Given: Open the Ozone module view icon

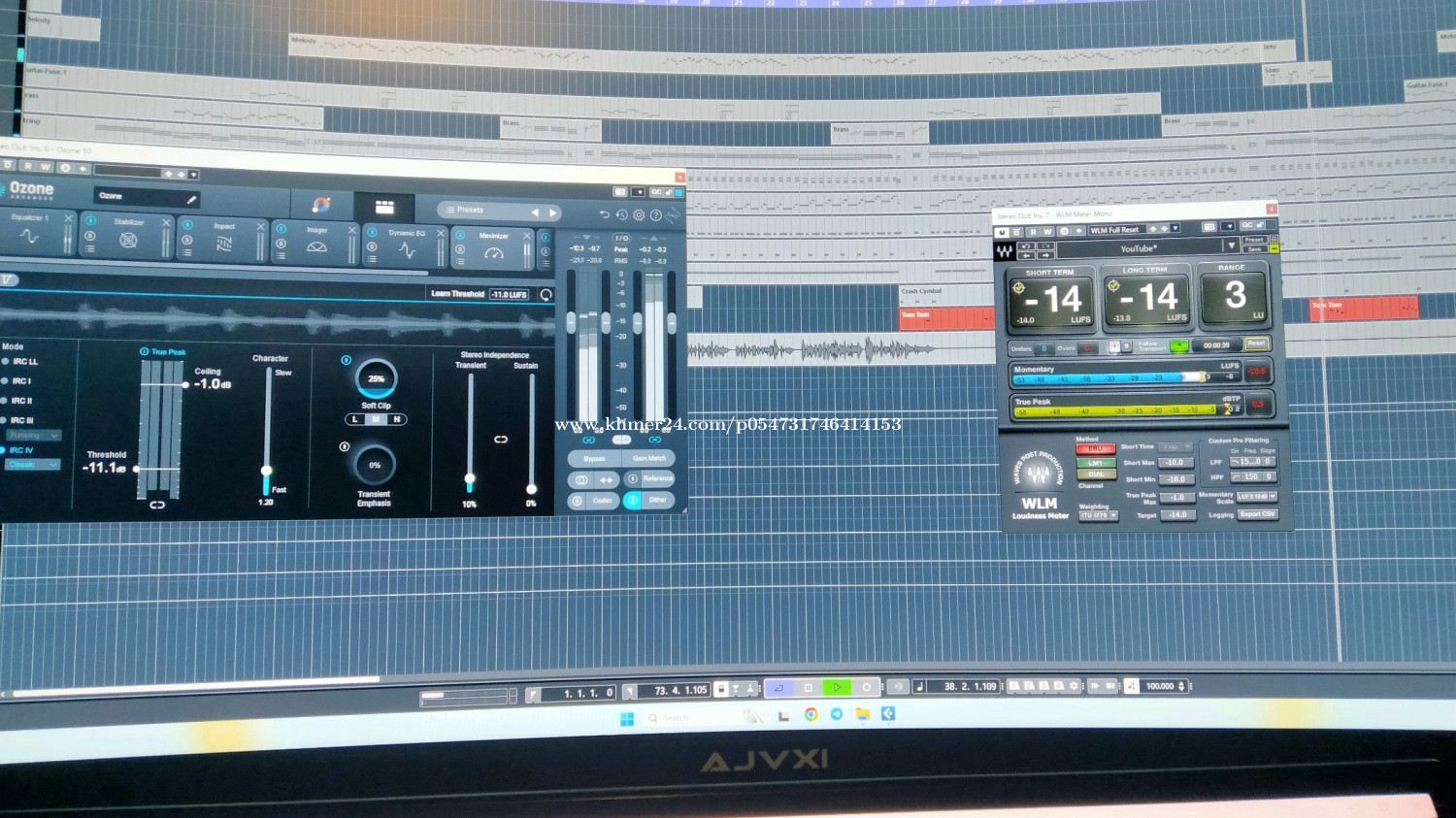Looking at the screenshot, I should pos(384,208).
